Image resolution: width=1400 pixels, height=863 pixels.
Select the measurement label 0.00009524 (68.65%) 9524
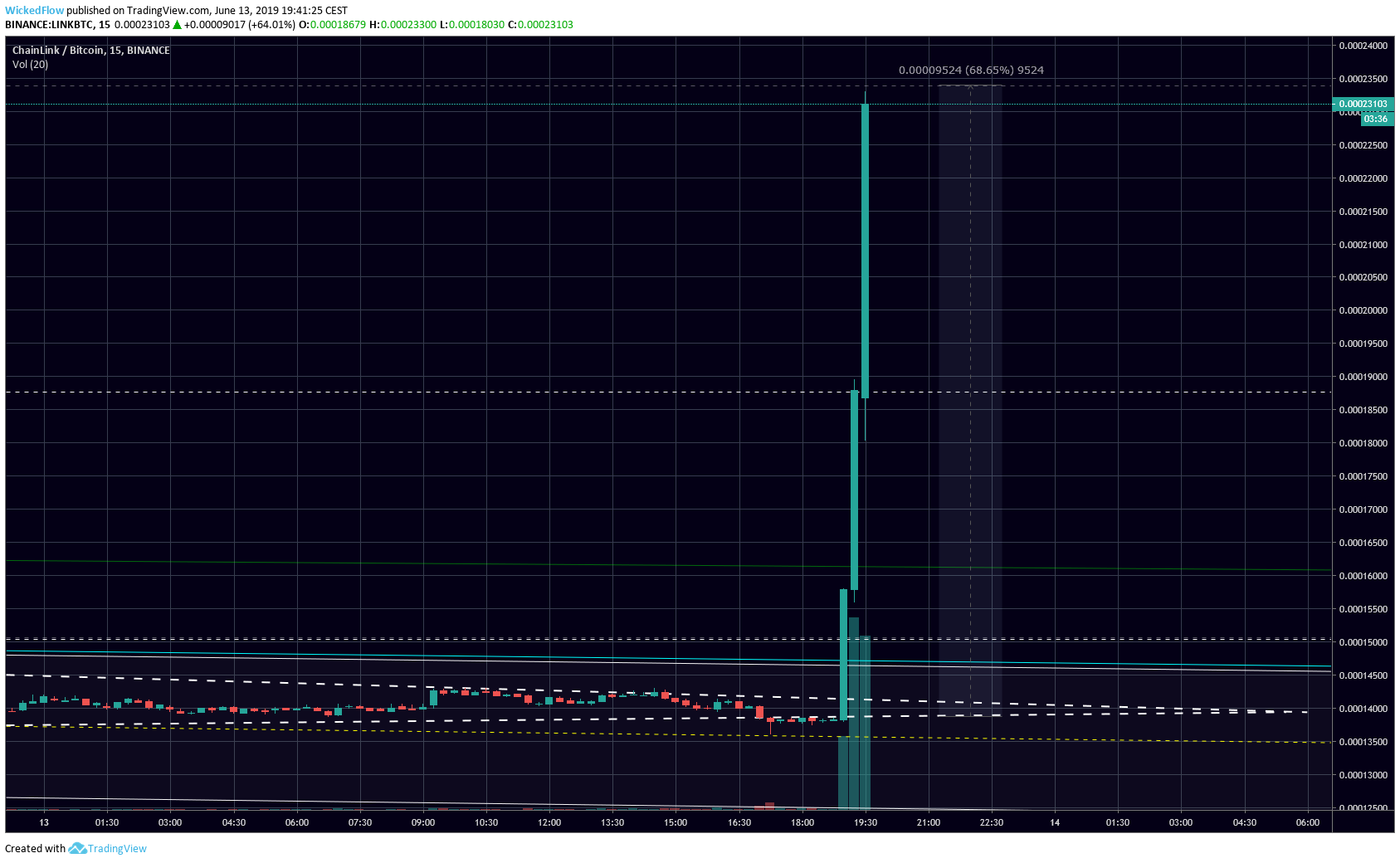[971, 71]
